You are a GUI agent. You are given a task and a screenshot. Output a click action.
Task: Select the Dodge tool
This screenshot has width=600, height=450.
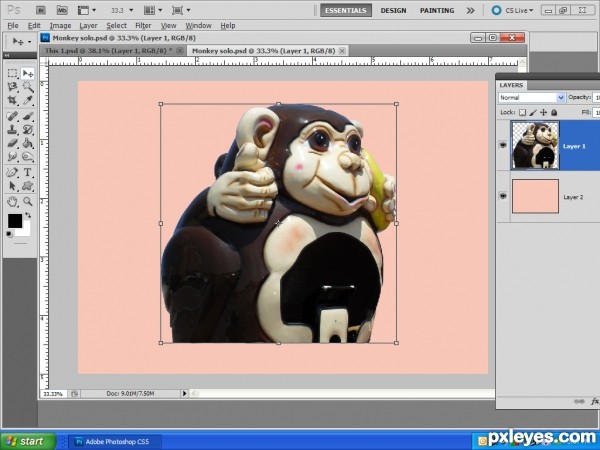tap(28, 157)
